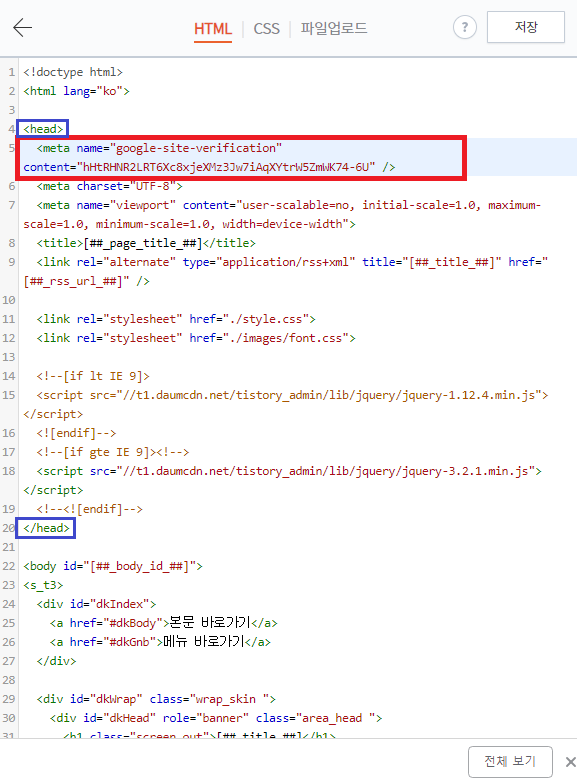Click the [if gte IE 9] comment line

[113, 451]
